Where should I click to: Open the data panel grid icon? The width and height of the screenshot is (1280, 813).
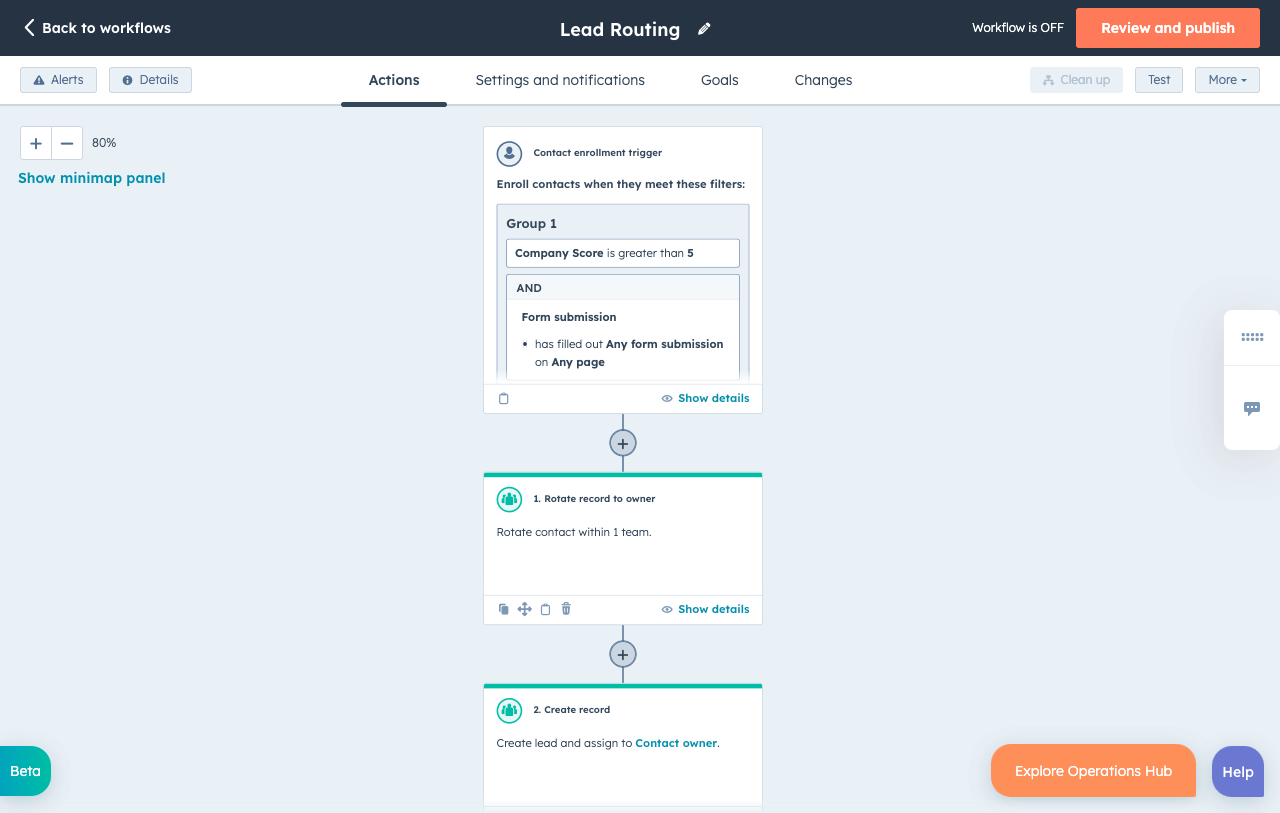click(1251, 337)
